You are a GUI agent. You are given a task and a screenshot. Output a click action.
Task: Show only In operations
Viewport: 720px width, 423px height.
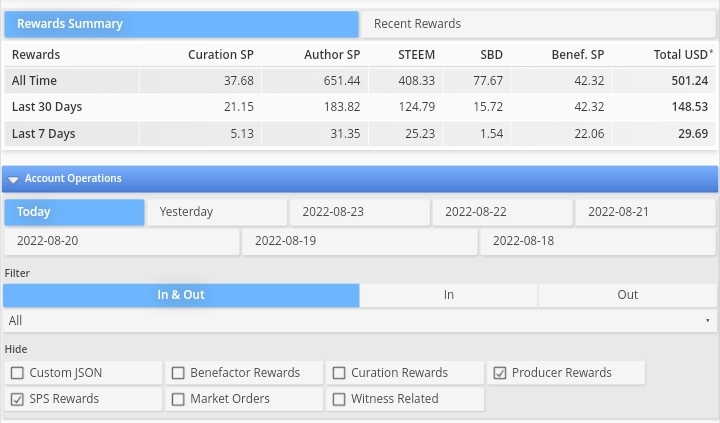pos(449,295)
